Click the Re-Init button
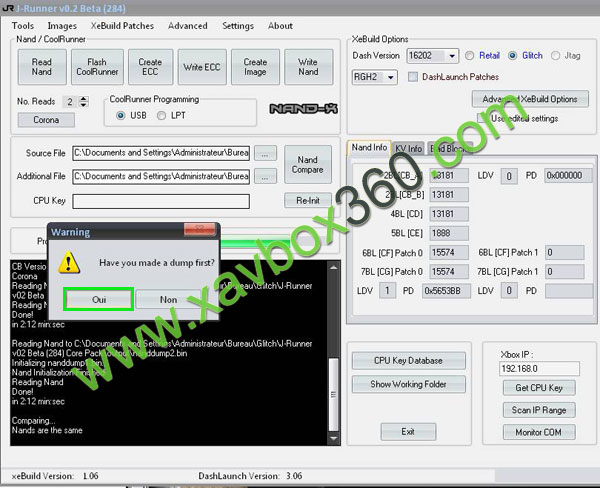The image size is (600, 488). 308,200
